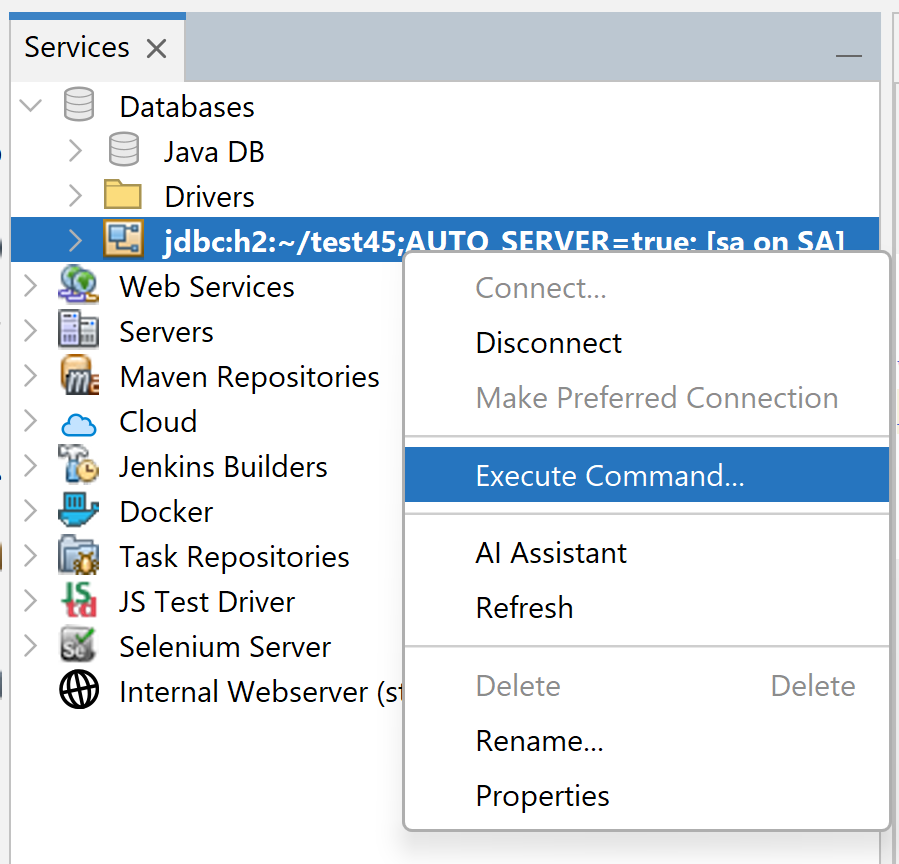899x864 pixels.
Task: Click the Databases cylinder icon
Action: coord(78,105)
